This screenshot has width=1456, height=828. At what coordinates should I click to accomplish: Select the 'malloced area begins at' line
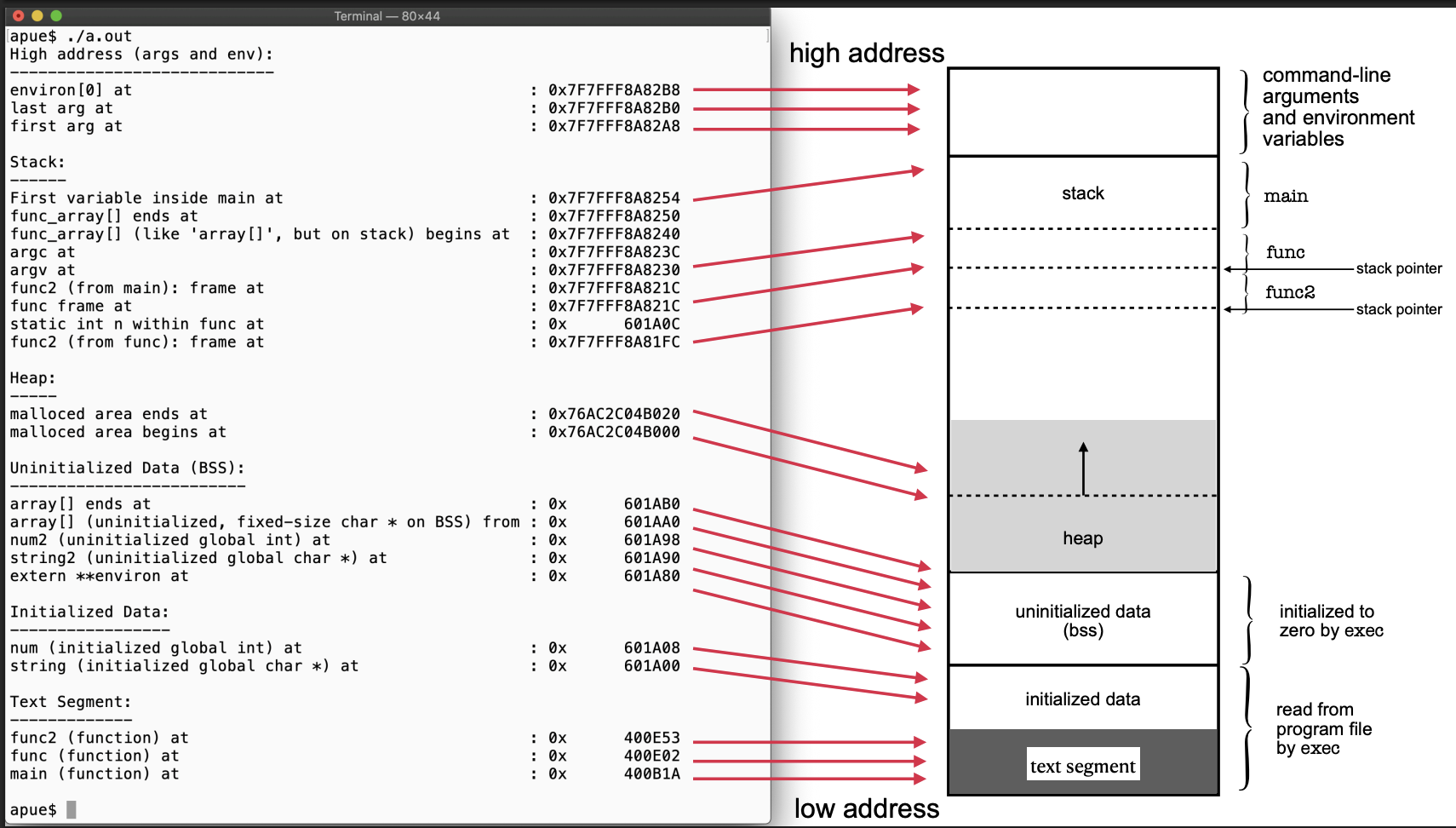[x=118, y=432]
